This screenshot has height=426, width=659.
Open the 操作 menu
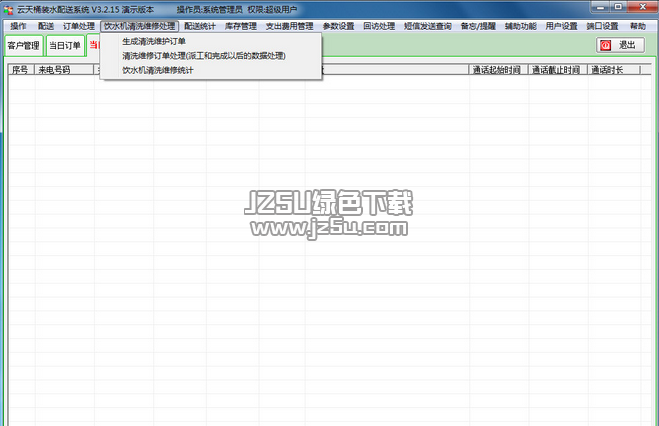tap(18, 26)
